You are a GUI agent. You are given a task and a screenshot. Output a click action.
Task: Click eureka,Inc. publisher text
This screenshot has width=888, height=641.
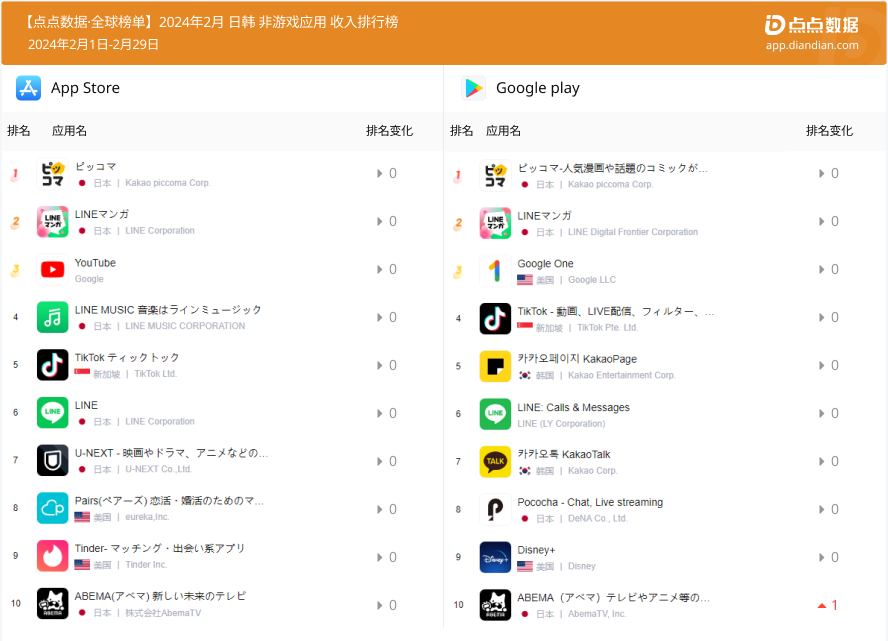click(x=147, y=517)
